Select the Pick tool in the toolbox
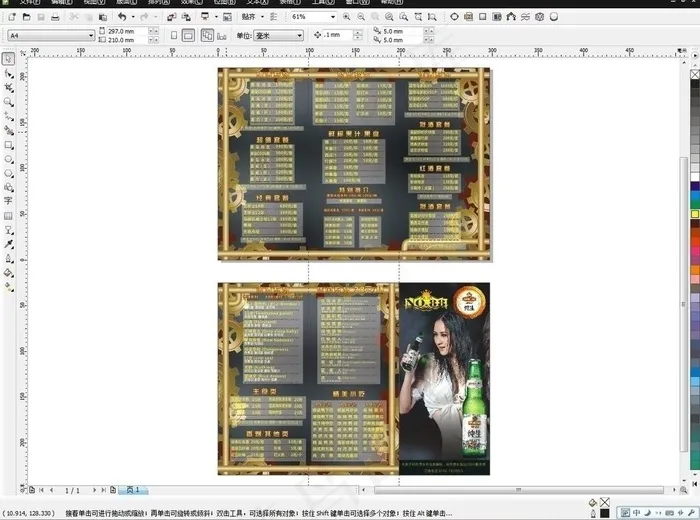Viewport: 700px width, 520px height. tap(8, 59)
